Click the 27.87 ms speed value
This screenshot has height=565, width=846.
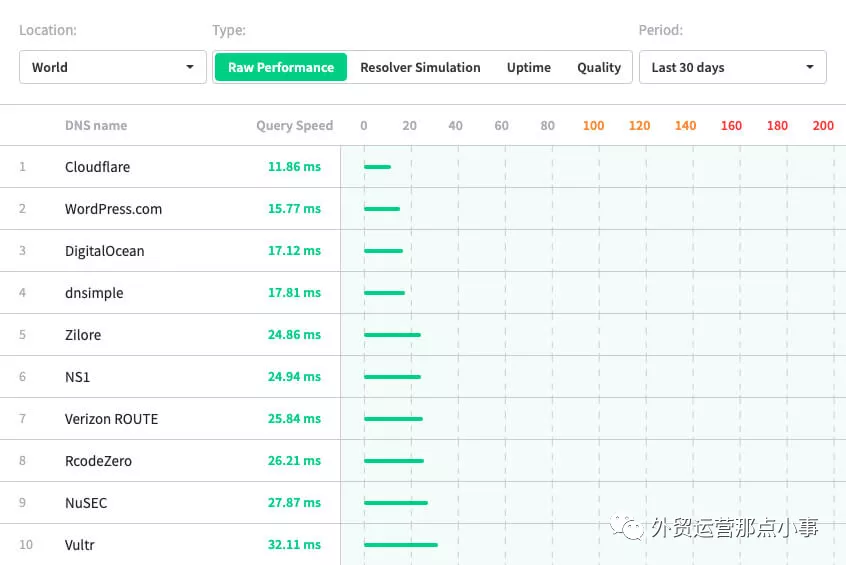click(294, 503)
